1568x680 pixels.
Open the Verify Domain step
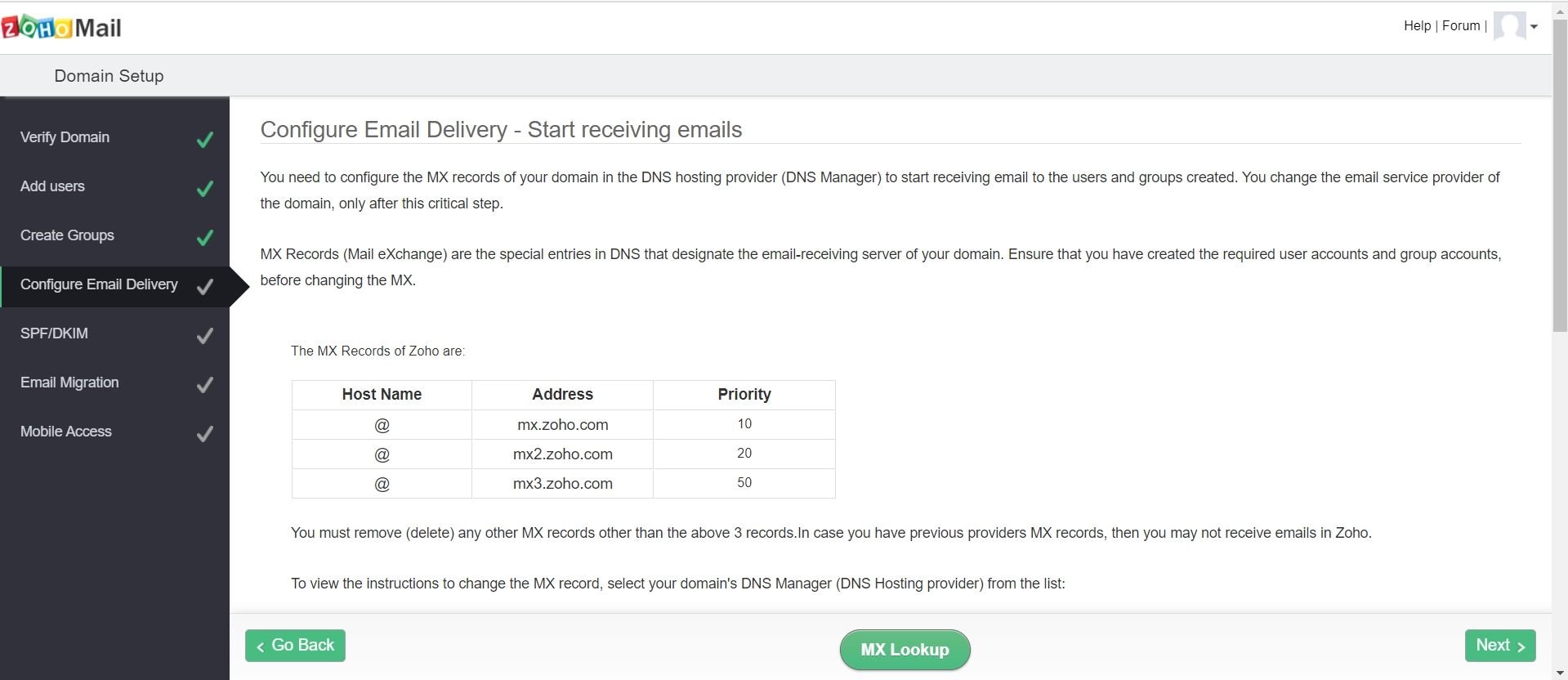tap(65, 137)
